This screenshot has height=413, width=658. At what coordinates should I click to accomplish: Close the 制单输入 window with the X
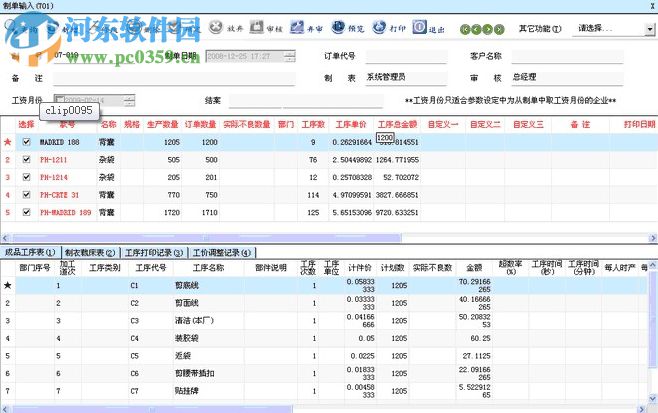tap(653, 6)
